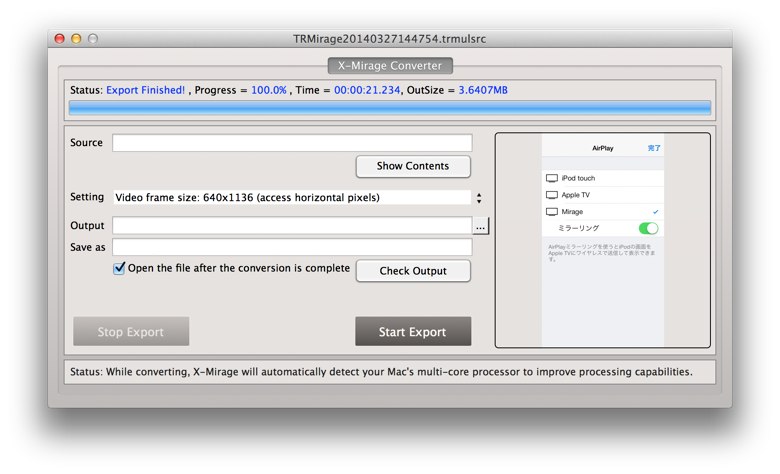Close the window with red button
The height and width of the screenshot is (474, 780).
[x=60, y=39]
